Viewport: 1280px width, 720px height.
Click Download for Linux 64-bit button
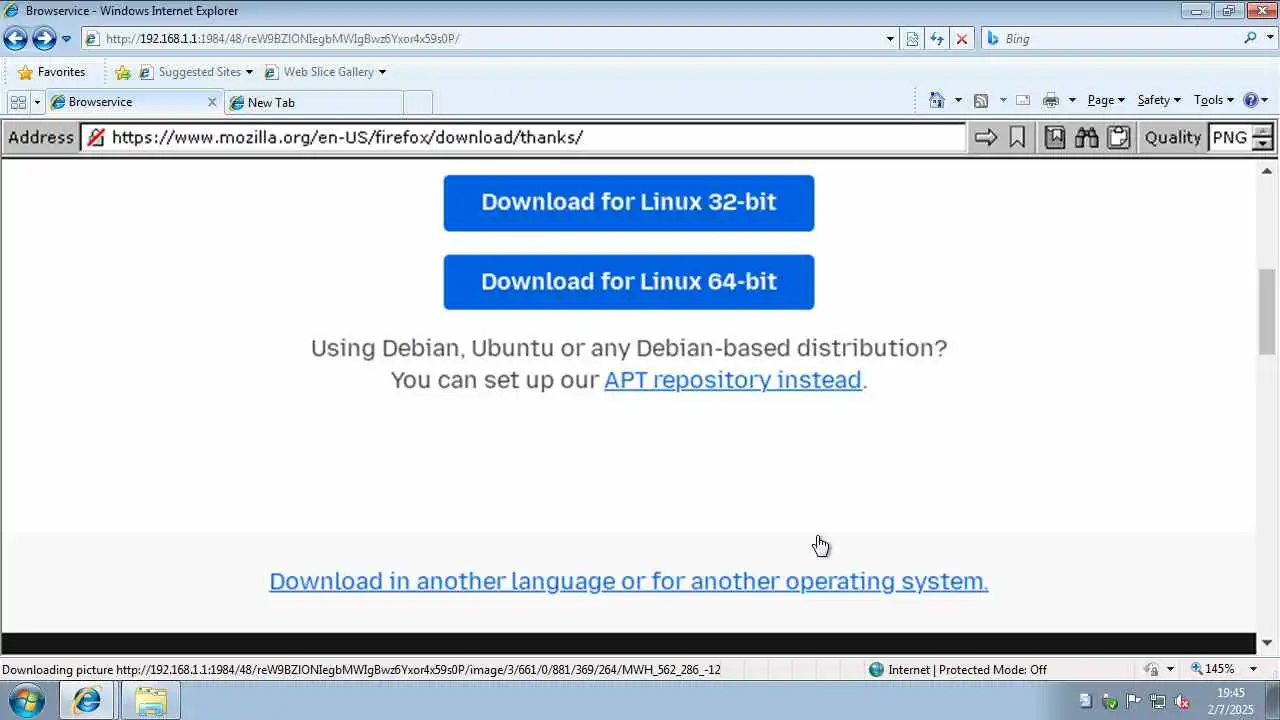pyautogui.click(x=629, y=282)
